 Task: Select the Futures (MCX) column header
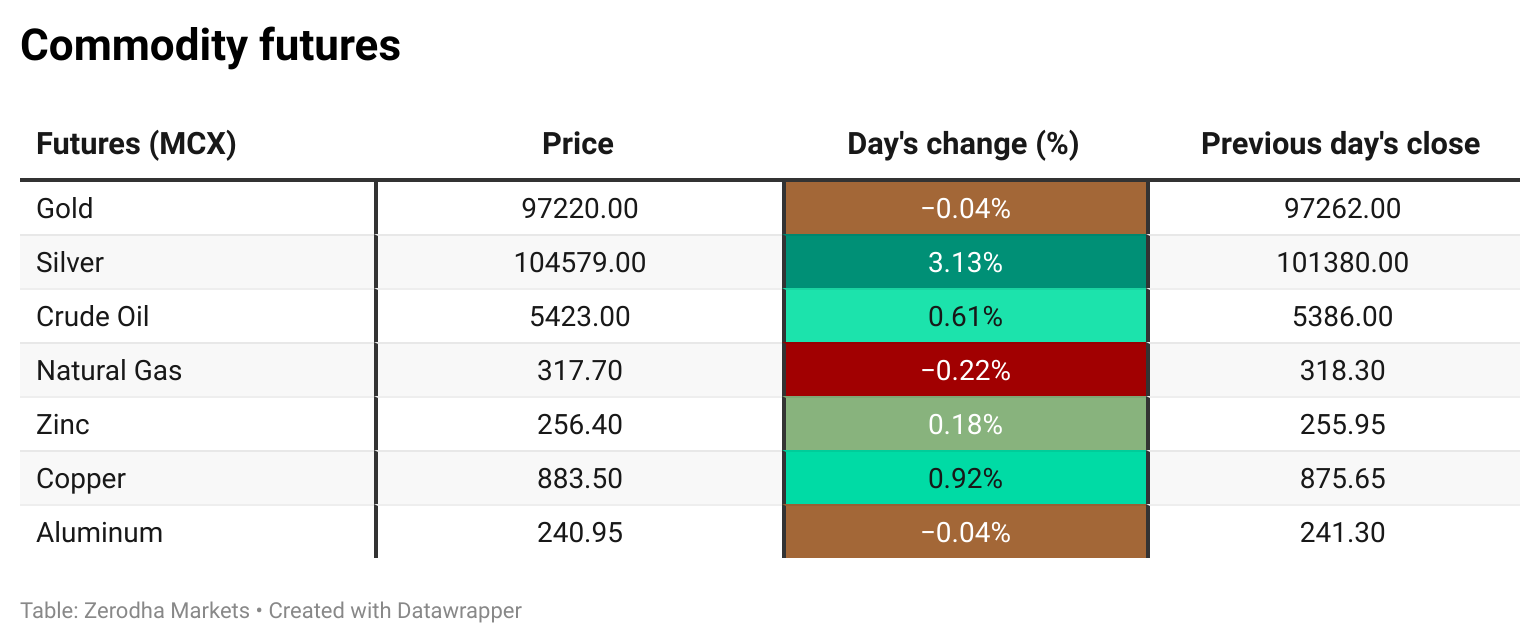136,144
